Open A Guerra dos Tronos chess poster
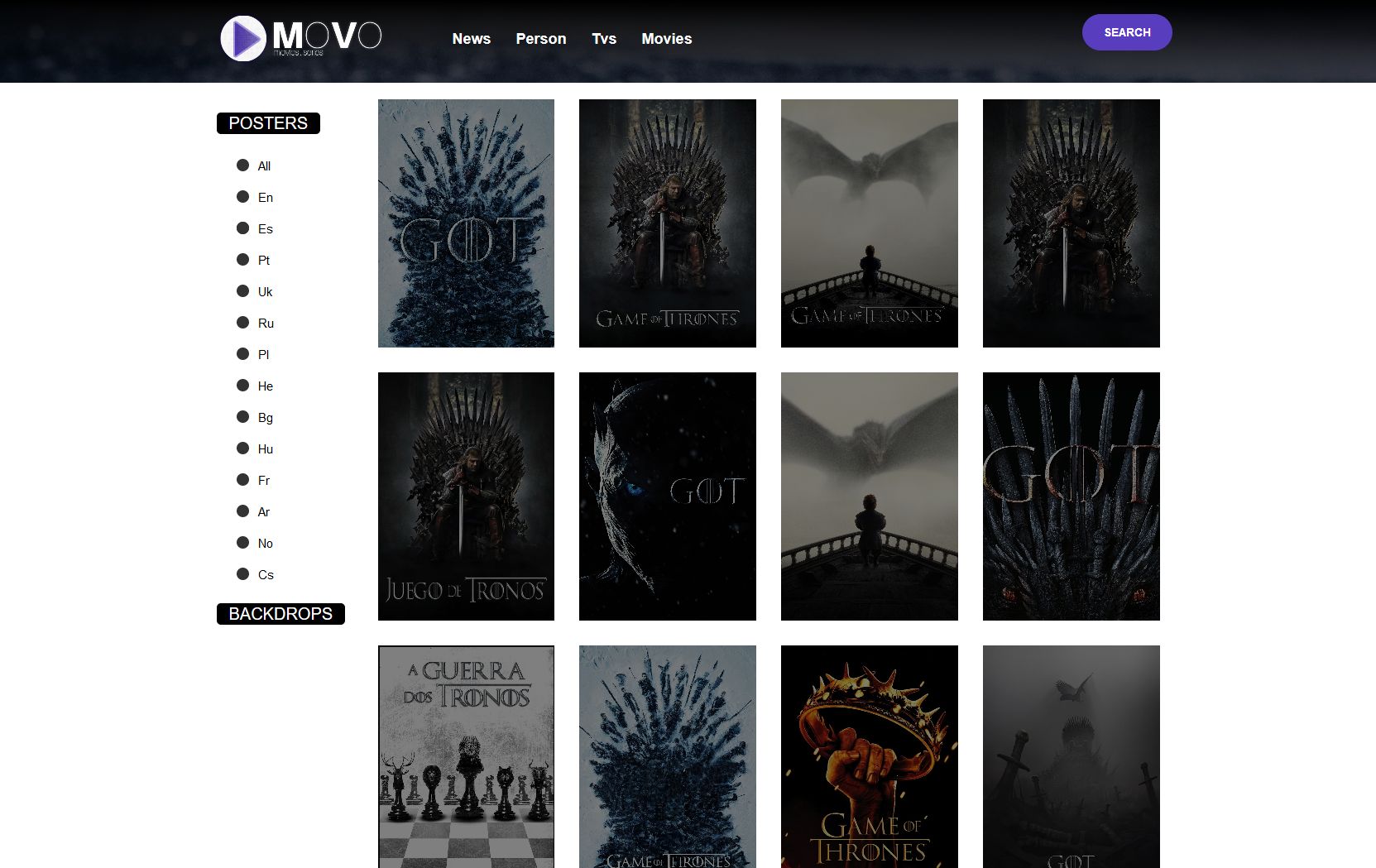Image resolution: width=1376 pixels, height=868 pixels. click(x=466, y=757)
